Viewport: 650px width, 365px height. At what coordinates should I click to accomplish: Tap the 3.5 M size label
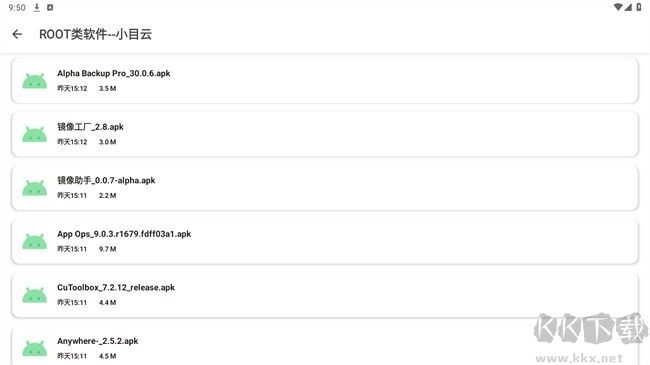pos(107,88)
